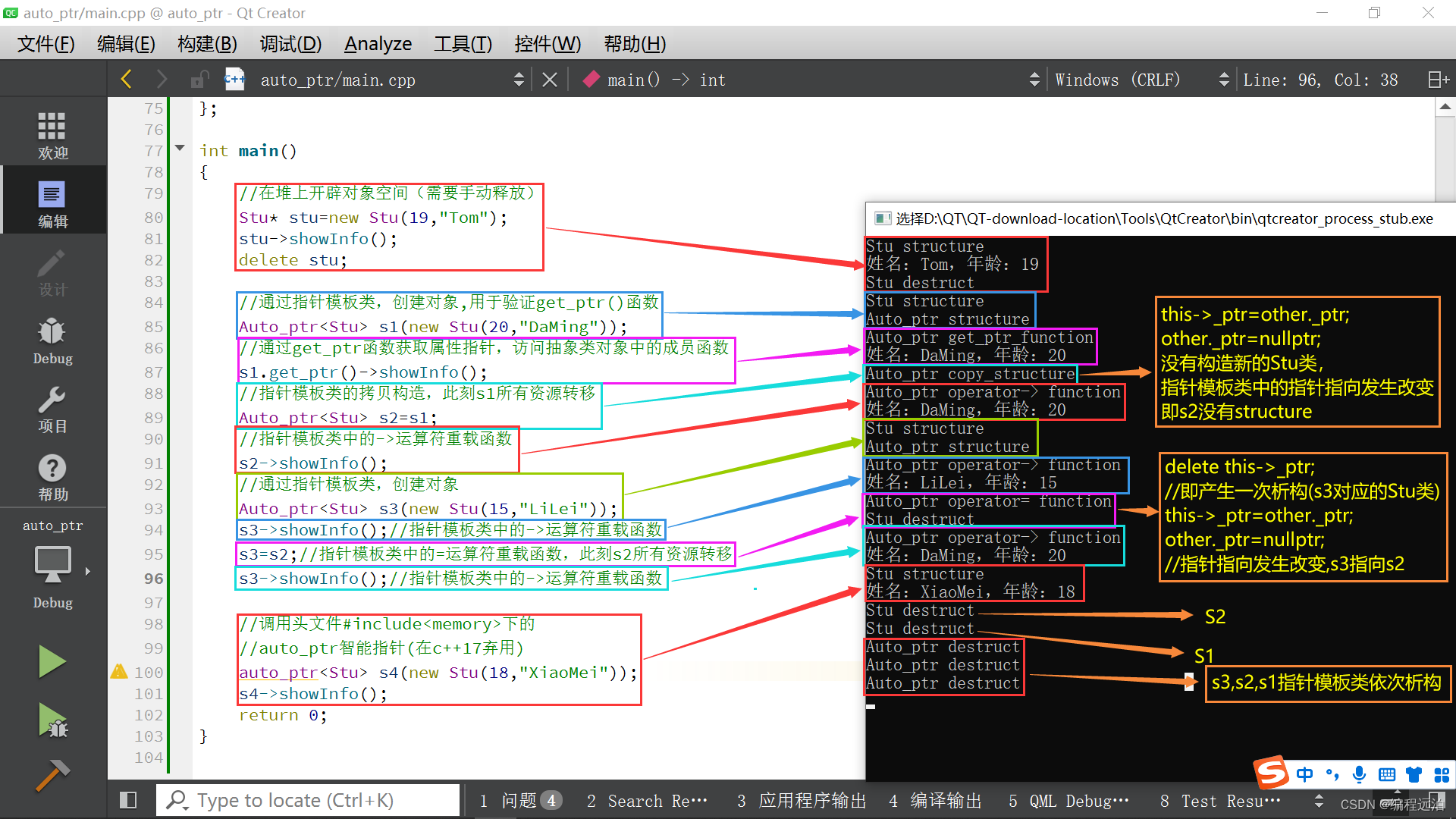The width and height of the screenshot is (1456, 819).
Task: Toggle the left sidebar panel visibility
Action: (x=127, y=799)
